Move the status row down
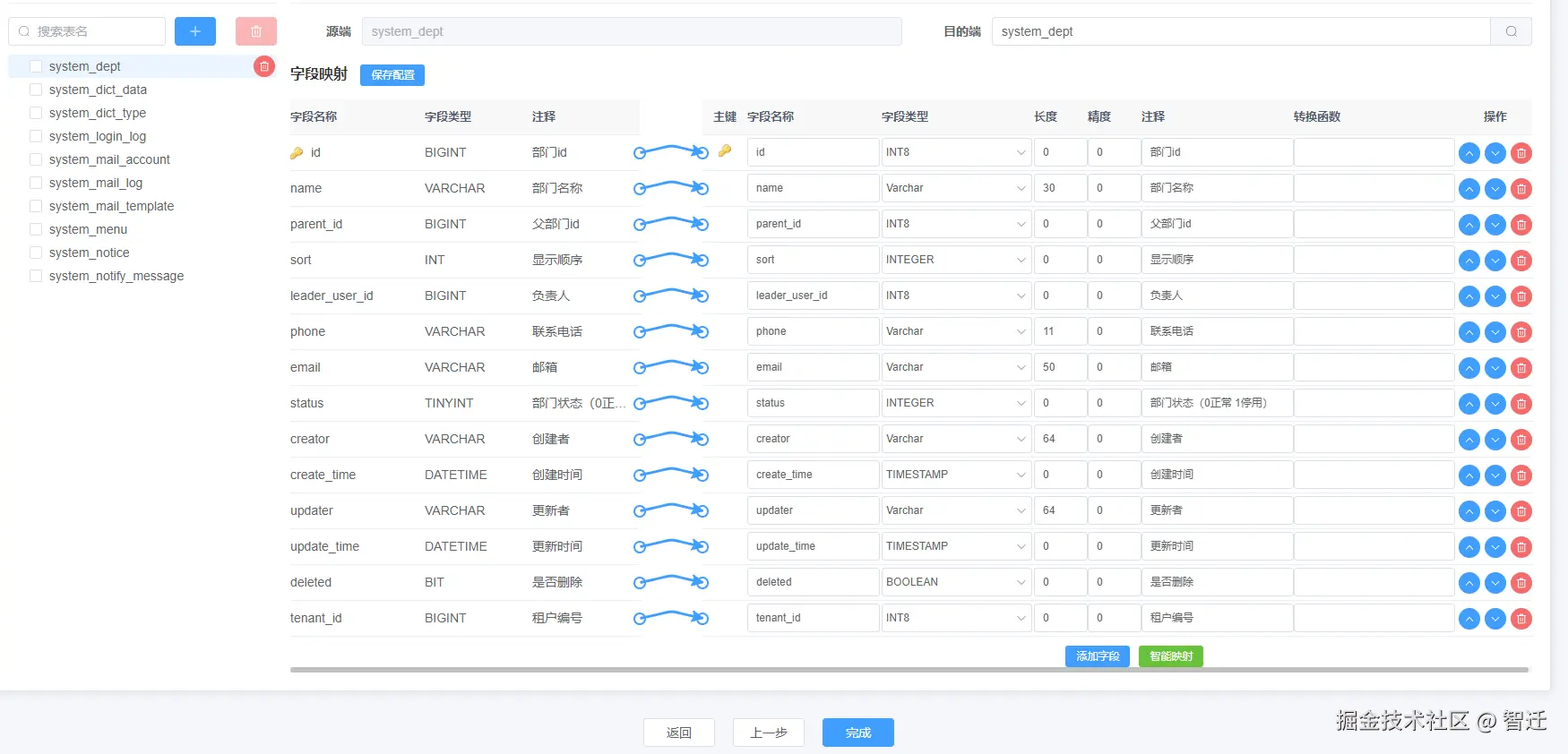The image size is (1568, 754). pyautogui.click(x=1495, y=404)
